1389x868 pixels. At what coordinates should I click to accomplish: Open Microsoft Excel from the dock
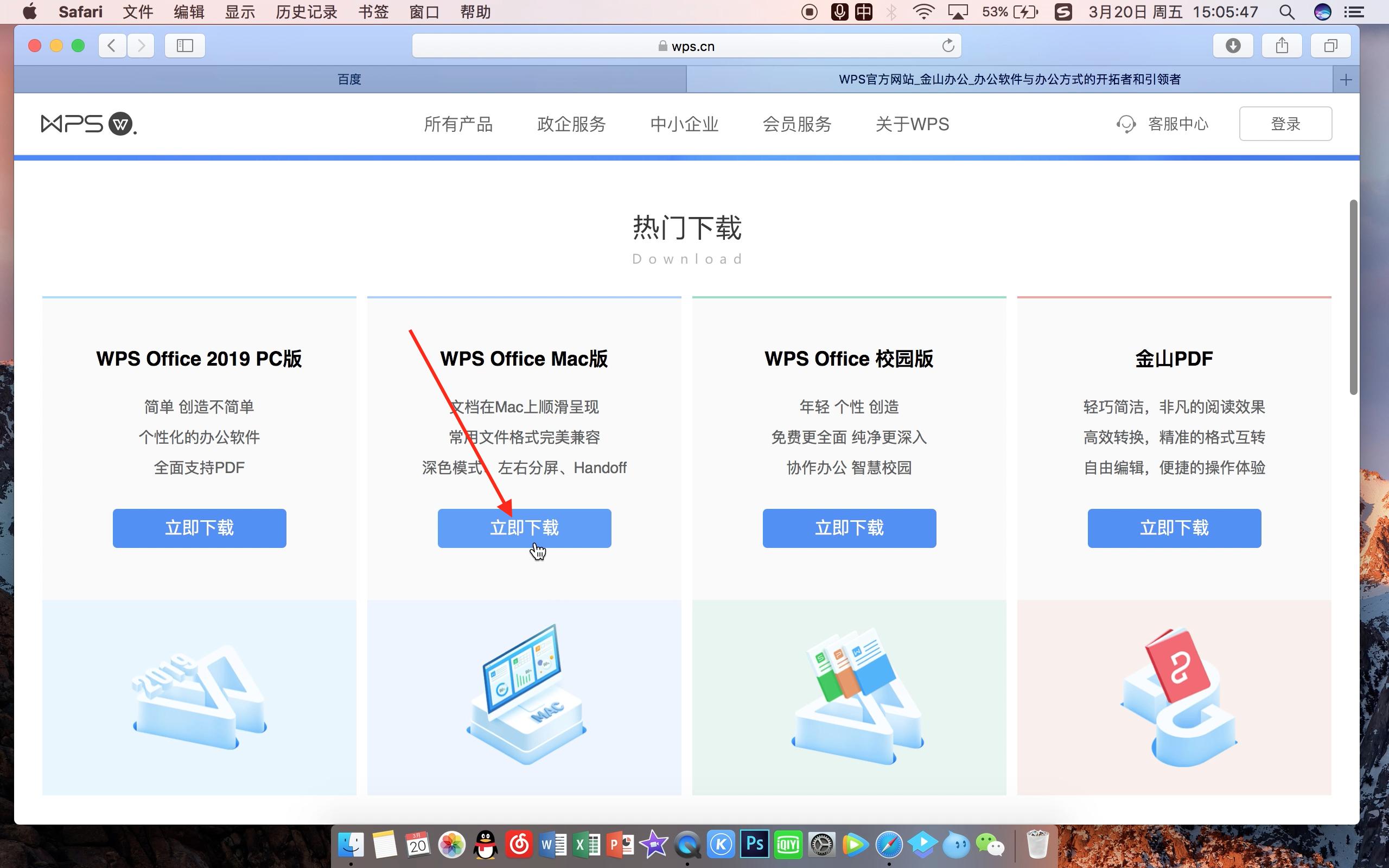(x=584, y=844)
